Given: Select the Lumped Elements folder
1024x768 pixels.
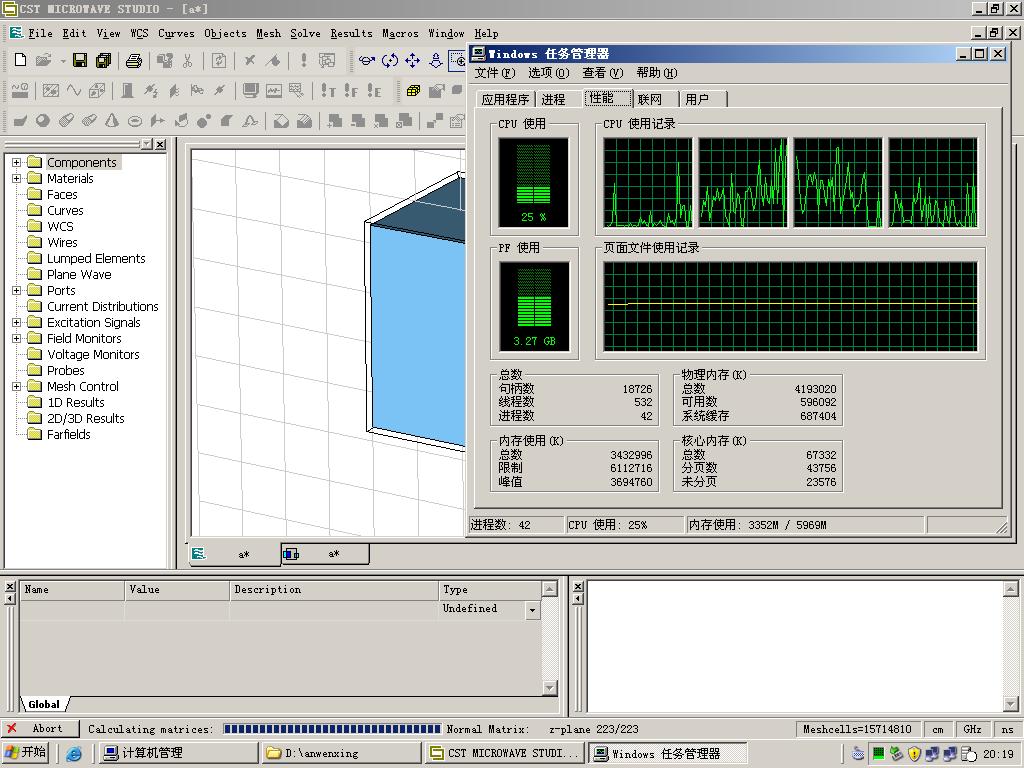Looking at the screenshot, I should pos(96,259).
